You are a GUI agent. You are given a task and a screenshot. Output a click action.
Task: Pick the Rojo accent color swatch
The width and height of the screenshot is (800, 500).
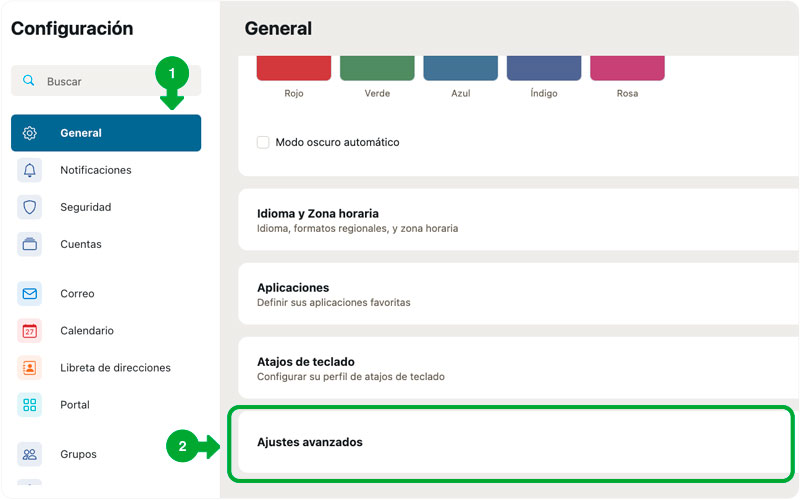pos(294,68)
